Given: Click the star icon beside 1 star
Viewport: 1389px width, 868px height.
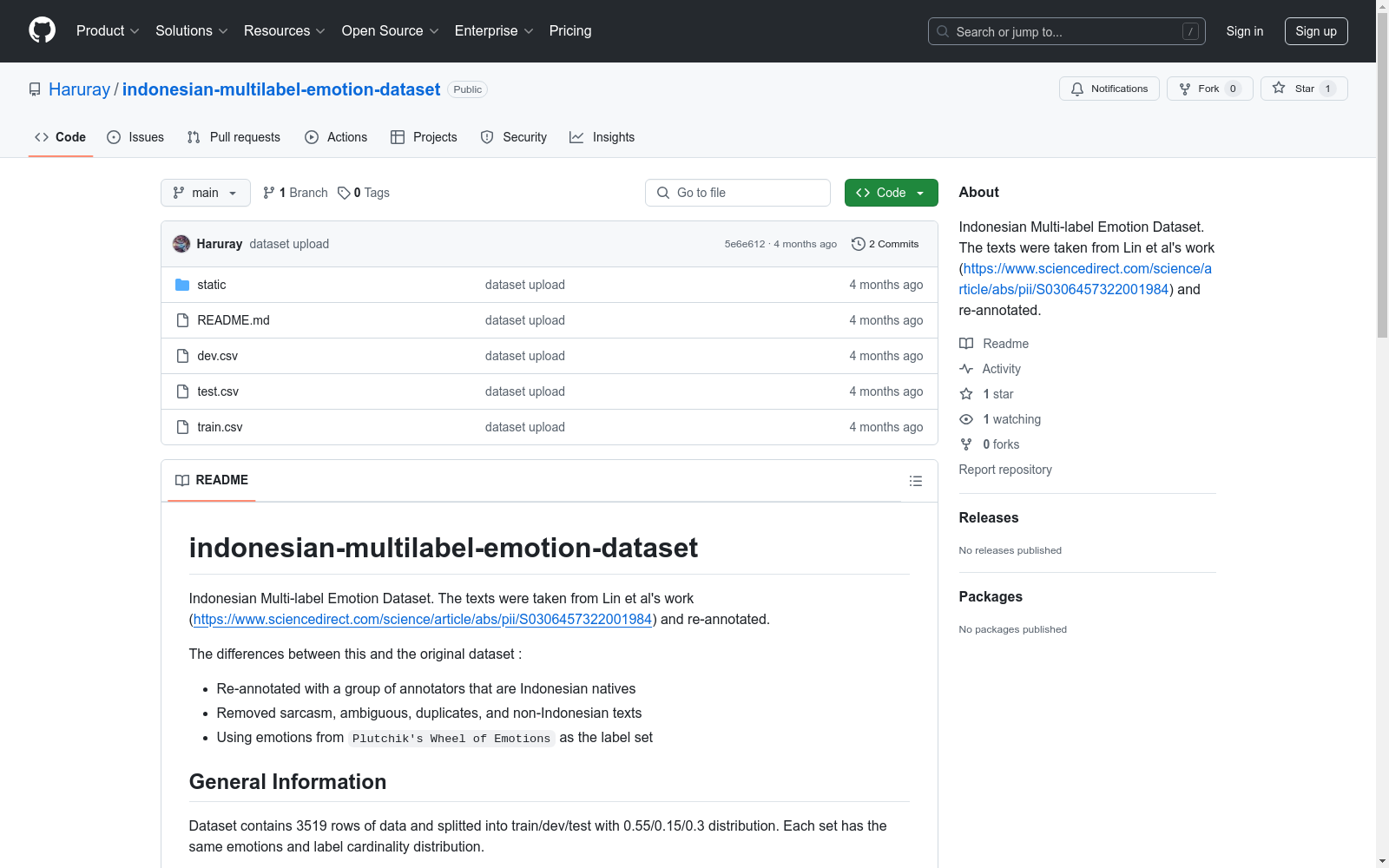Looking at the screenshot, I should pyautogui.click(x=966, y=394).
